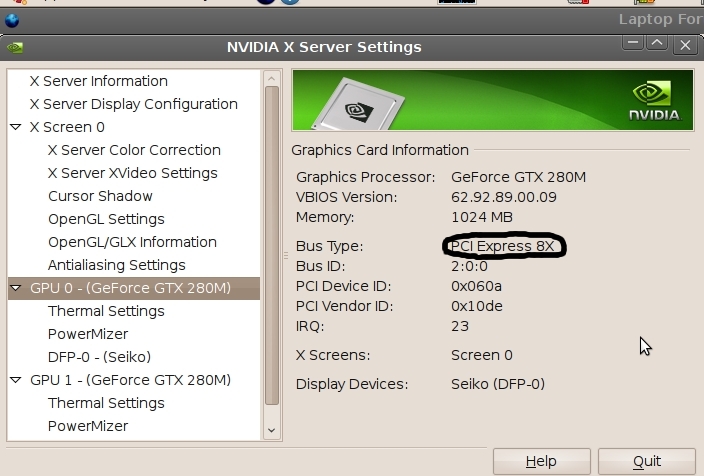Open OpenGL/GLX Information page
The image size is (704, 476).
[132, 242]
